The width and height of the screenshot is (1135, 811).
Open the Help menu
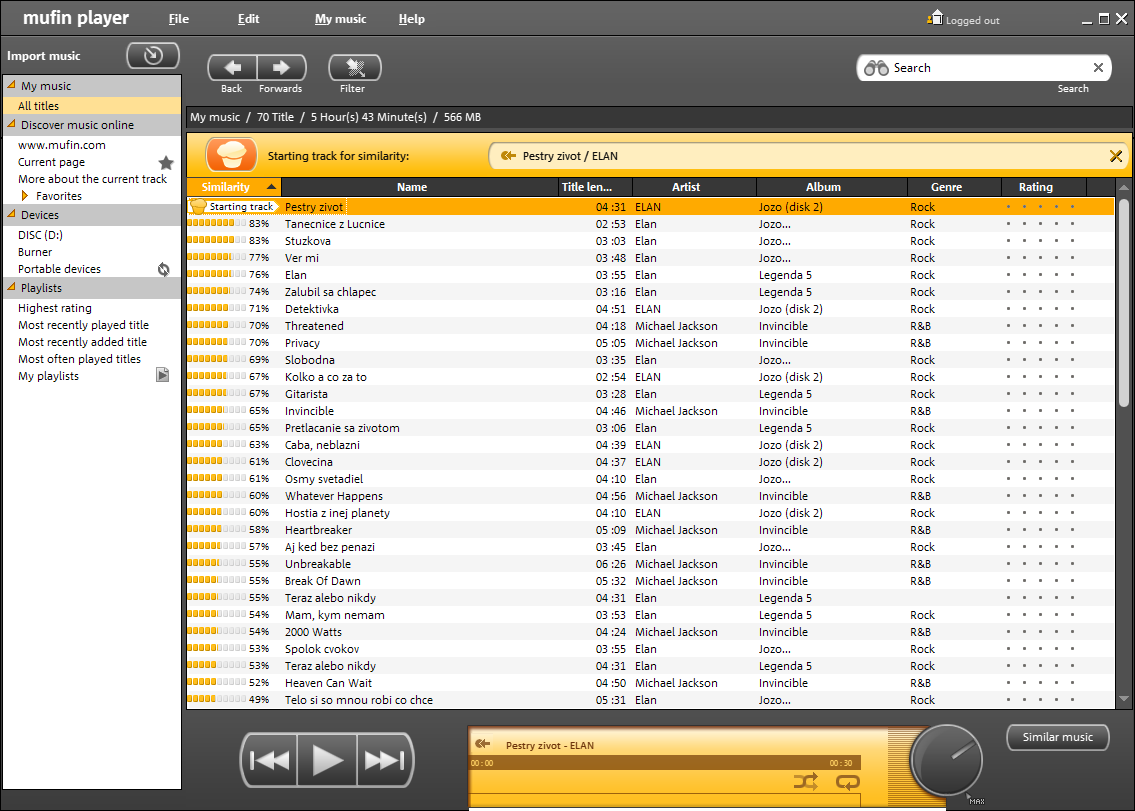point(411,19)
